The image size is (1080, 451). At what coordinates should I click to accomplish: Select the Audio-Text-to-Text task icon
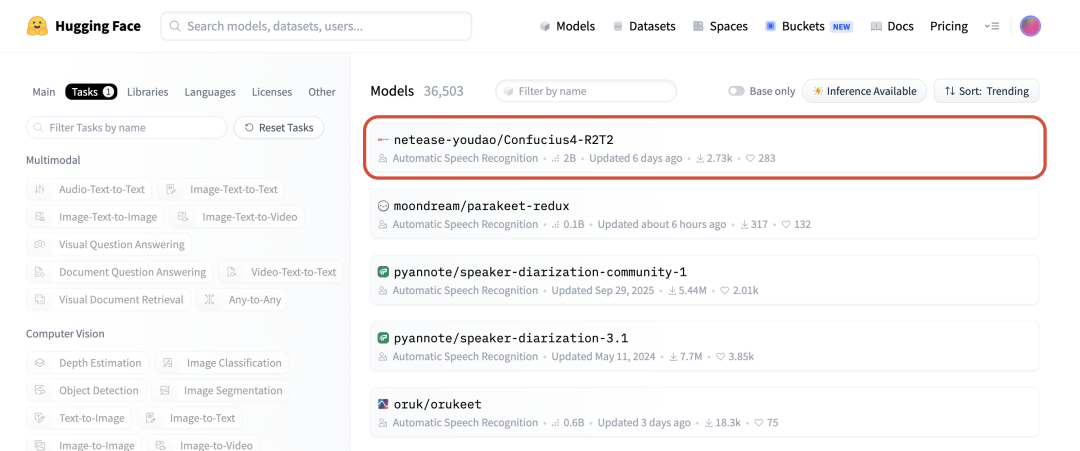point(40,189)
